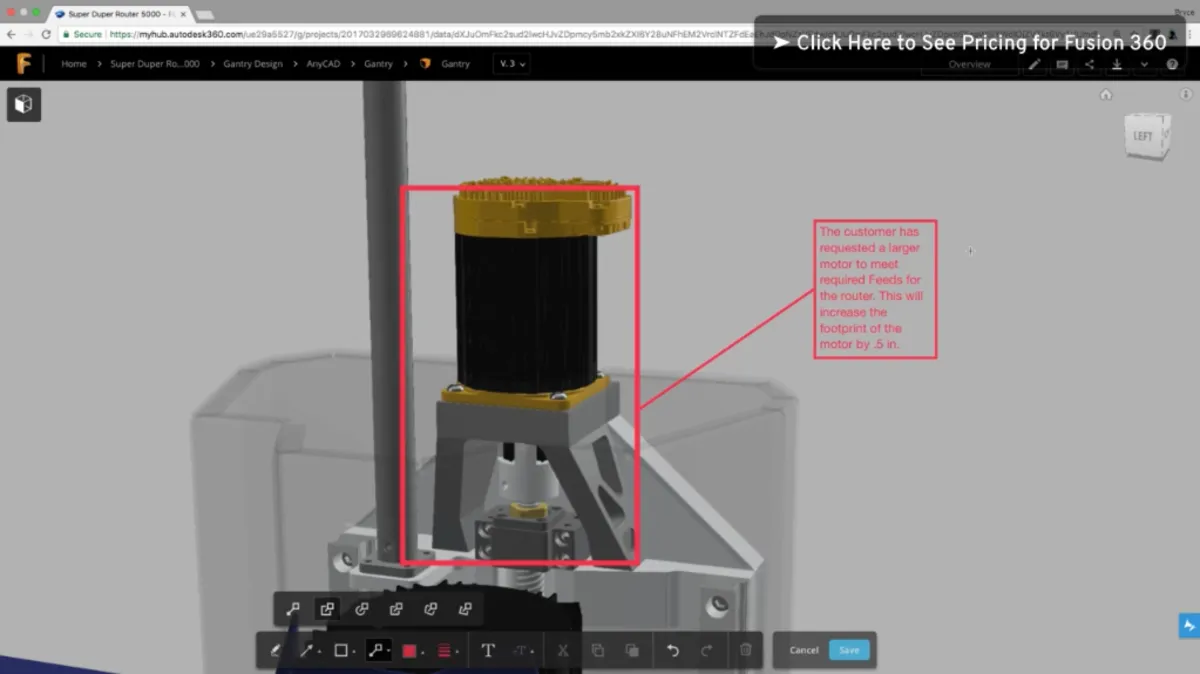Screen dimensions: 1200x674
Task: Click the Cut icon in markup toolbar
Action: pyautogui.click(x=562, y=650)
